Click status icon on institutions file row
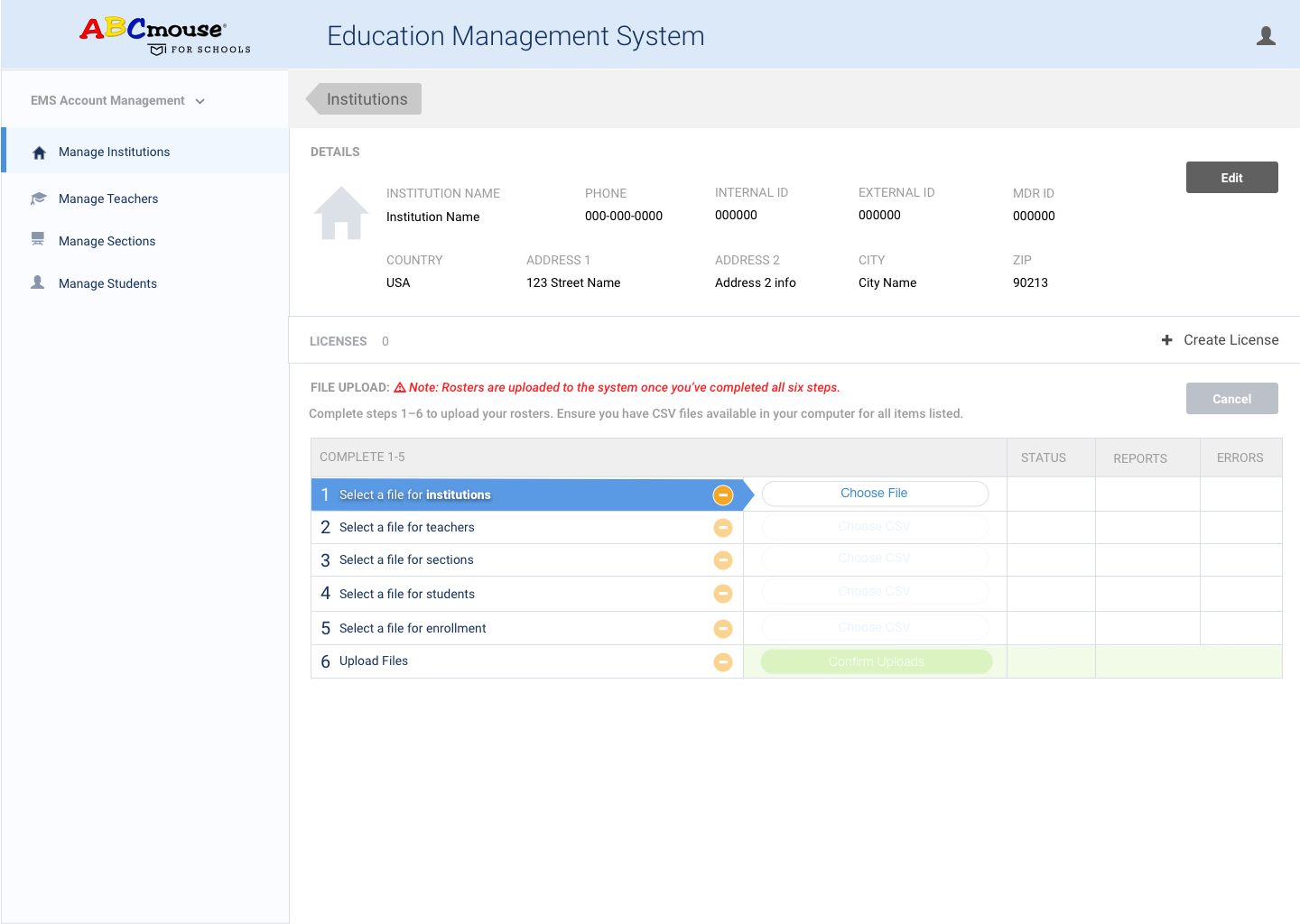Viewport: 1300px width, 924px height. pos(723,494)
